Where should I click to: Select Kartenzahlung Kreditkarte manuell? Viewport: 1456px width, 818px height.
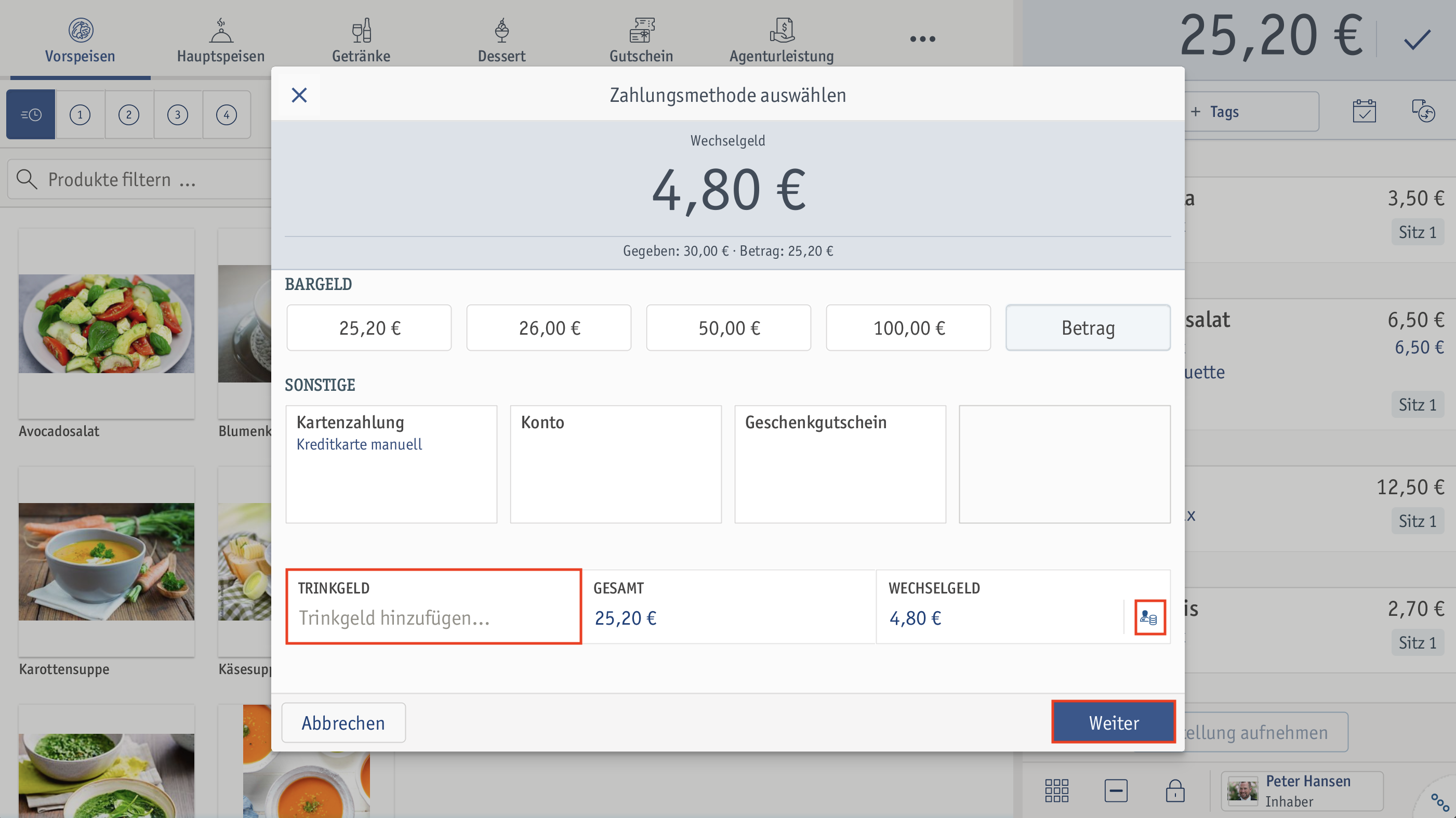click(x=391, y=464)
